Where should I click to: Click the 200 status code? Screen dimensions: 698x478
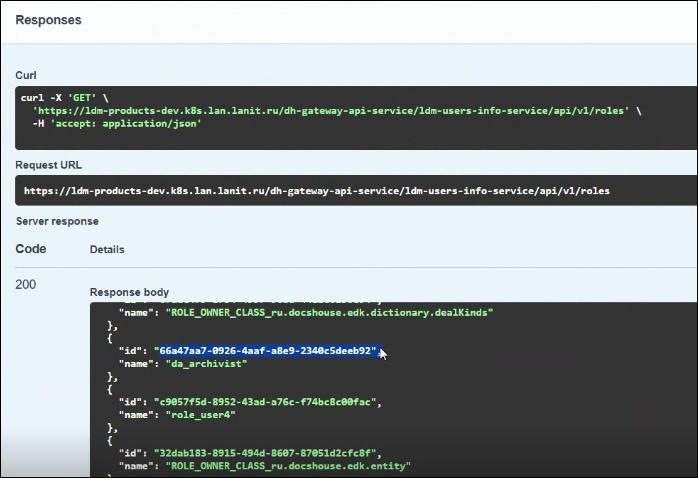(25, 284)
